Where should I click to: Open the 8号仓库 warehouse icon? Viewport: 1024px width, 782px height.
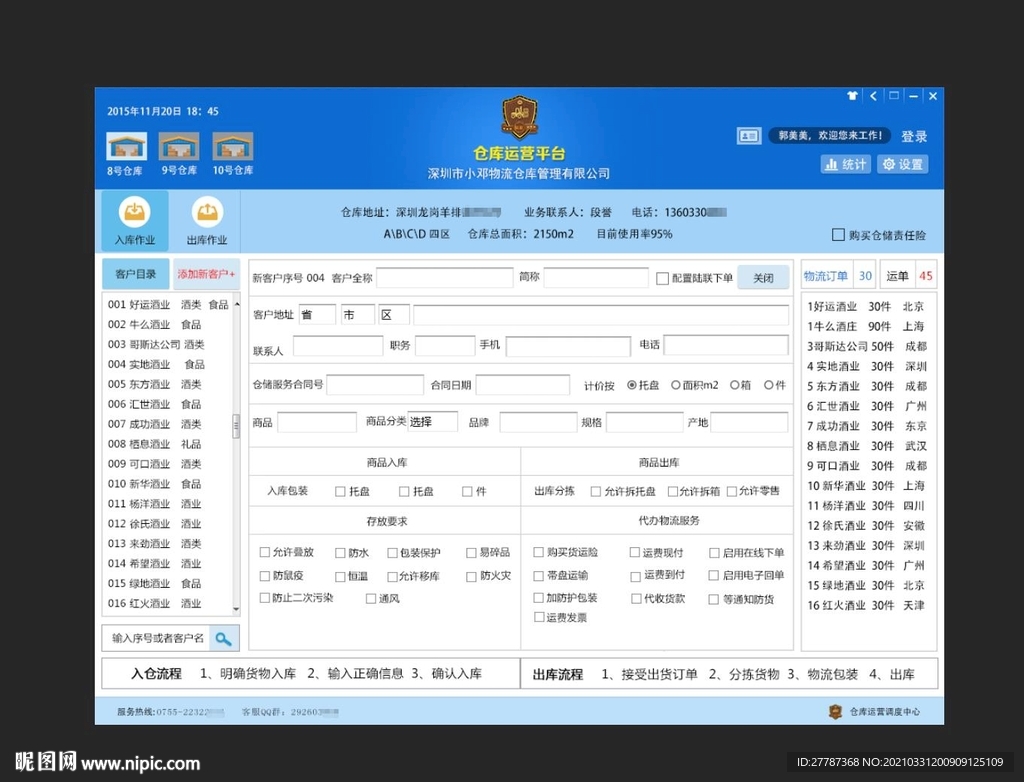coord(126,147)
